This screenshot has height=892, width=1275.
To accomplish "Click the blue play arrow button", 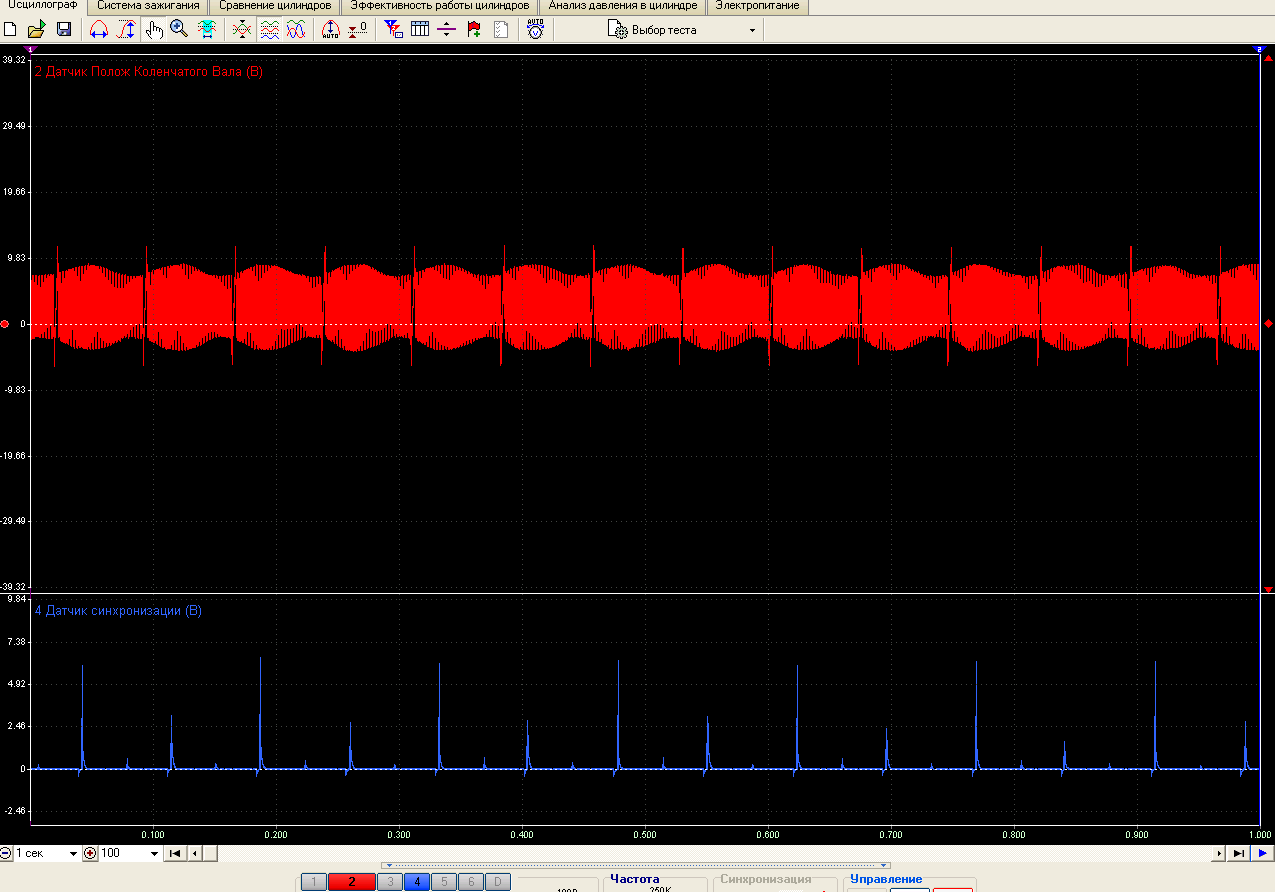I will pyautogui.click(x=1262, y=854).
